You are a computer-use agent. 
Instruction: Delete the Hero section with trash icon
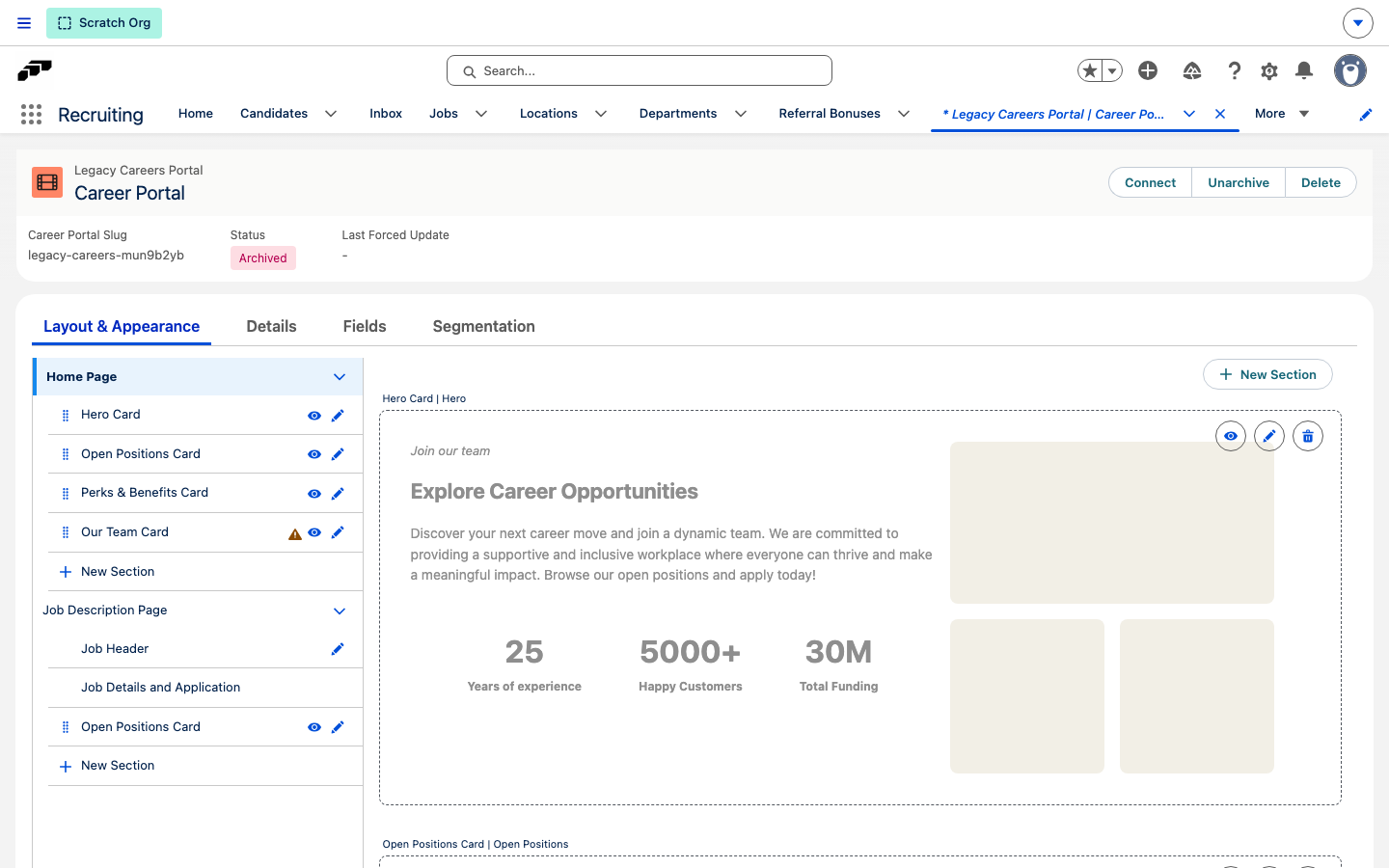(x=1308, y=436)
